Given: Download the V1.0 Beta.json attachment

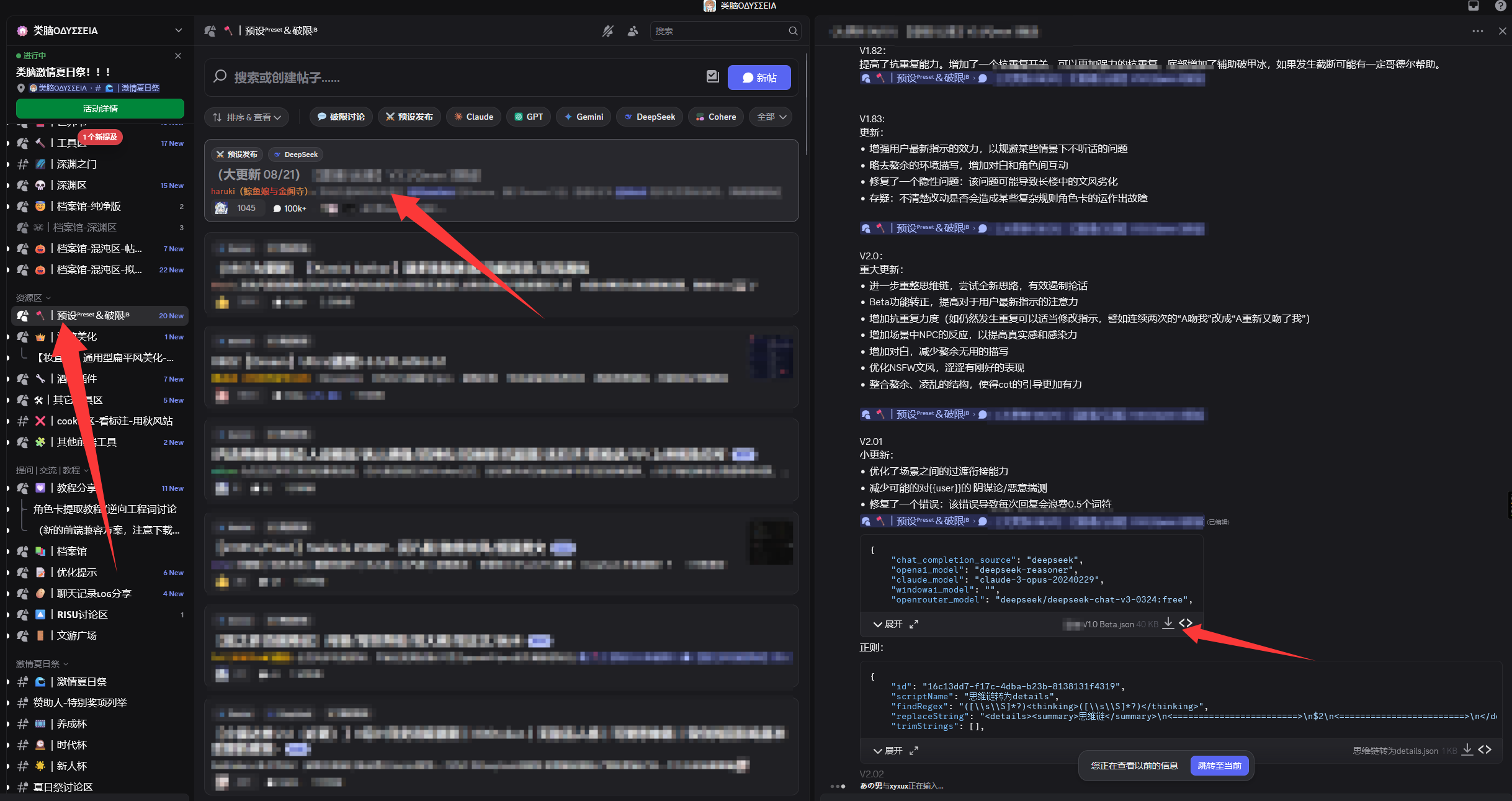Looking at the screenshot, I should click(x=1167, y=623).
